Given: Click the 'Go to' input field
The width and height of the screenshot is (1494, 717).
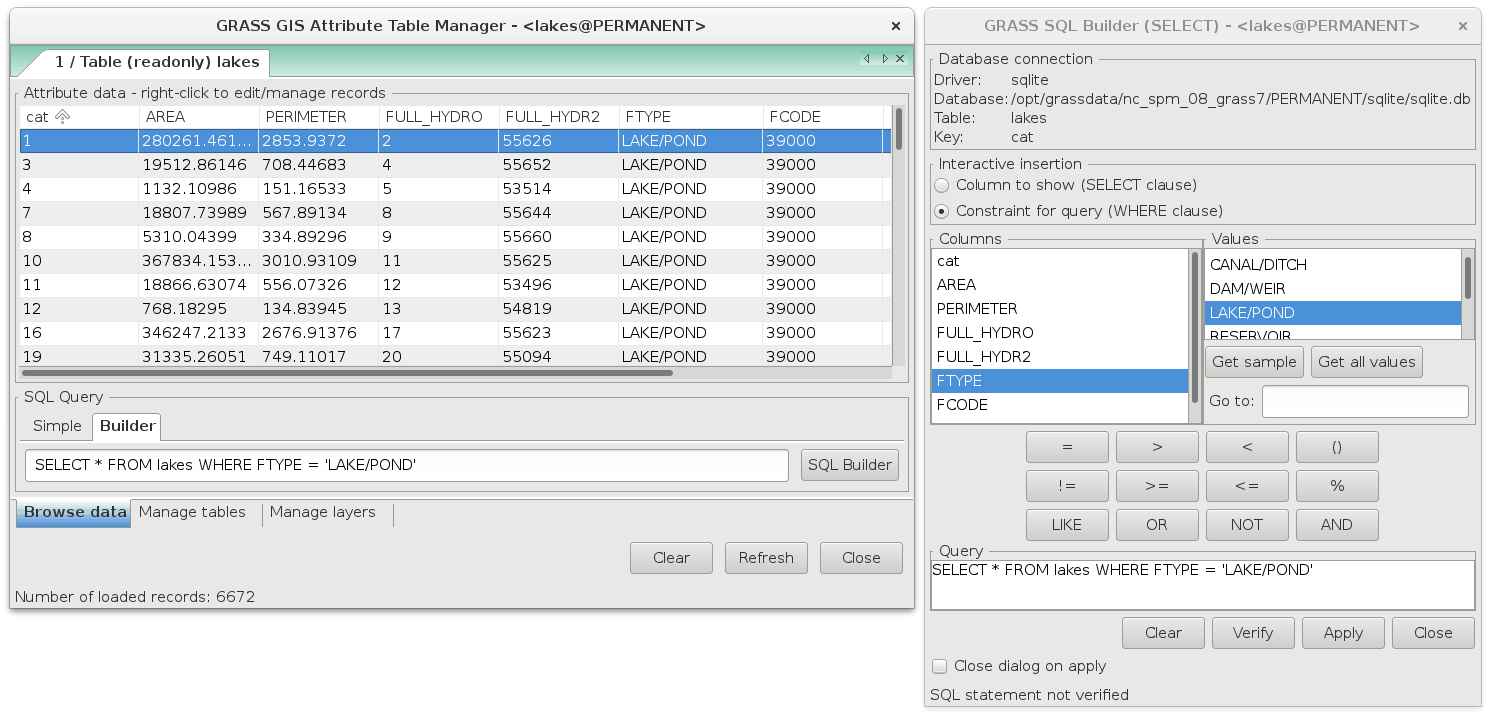Looking at the screenshot, I should pyautogui.click(x=1365, y=401).
